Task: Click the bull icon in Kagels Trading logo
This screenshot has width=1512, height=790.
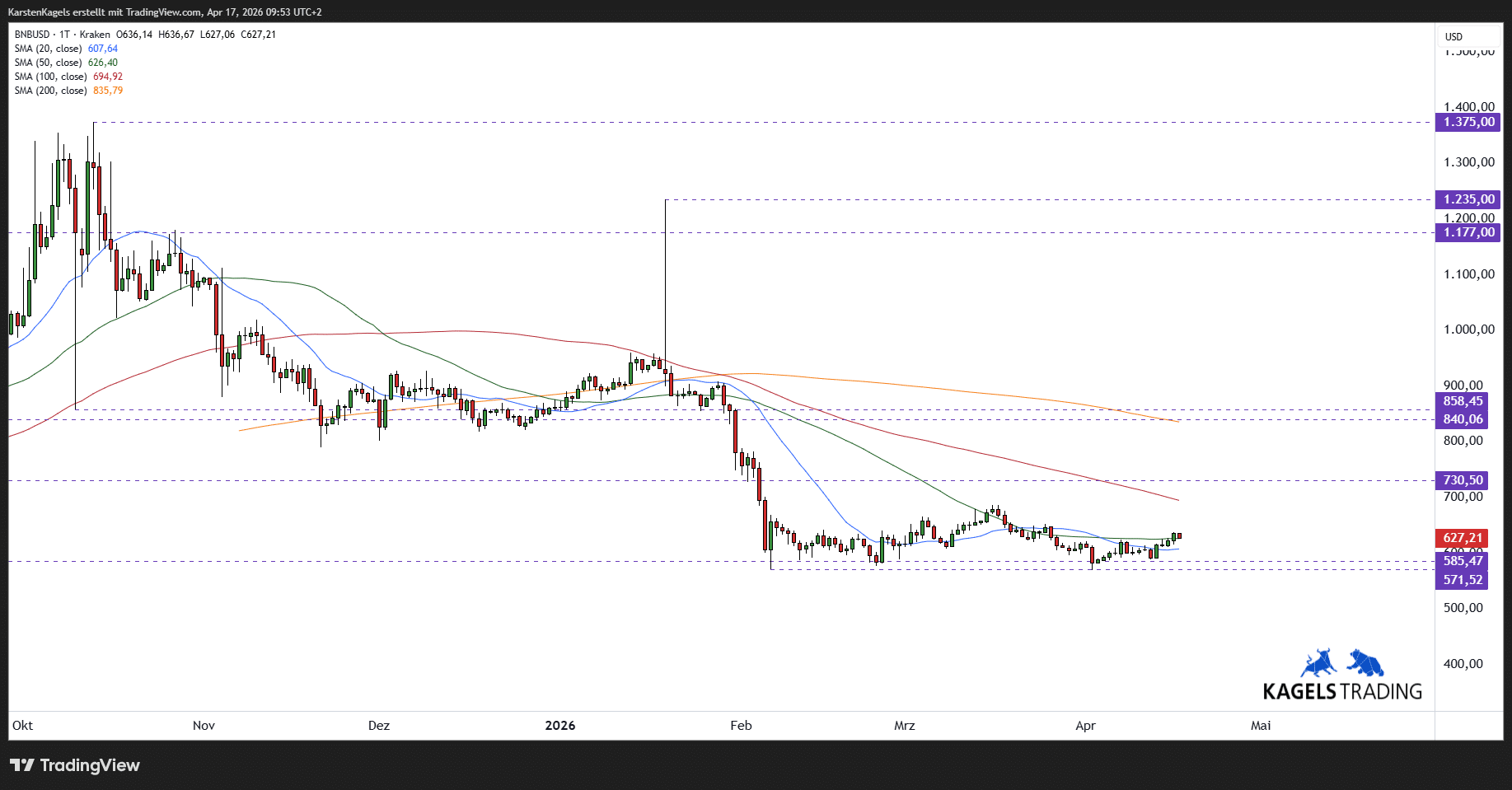Action: (1319, 663)
